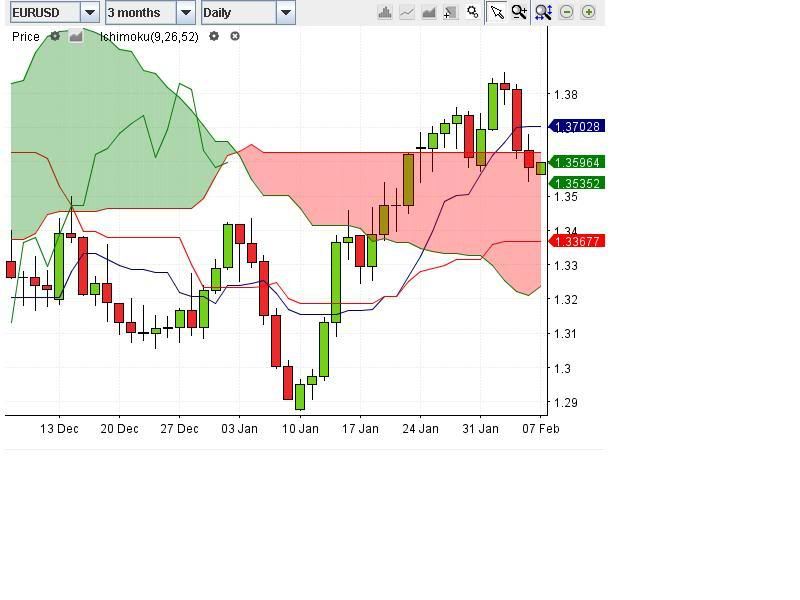The image size is (800, 600).
Task: Click the 03 Jan date label
Action: tap(239, 429)
